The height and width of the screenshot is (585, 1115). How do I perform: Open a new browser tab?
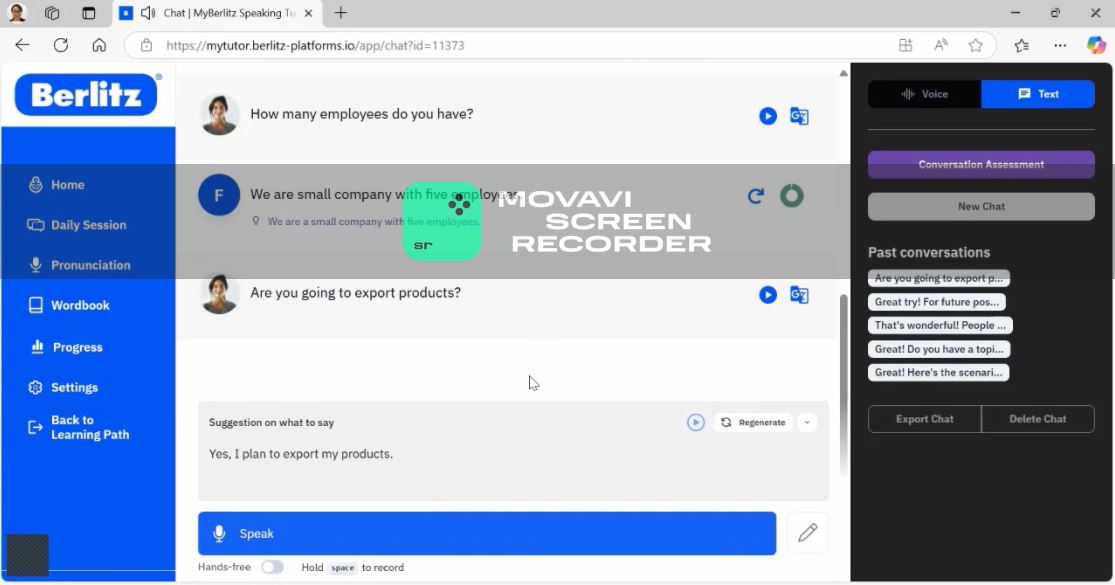point(341,13)
